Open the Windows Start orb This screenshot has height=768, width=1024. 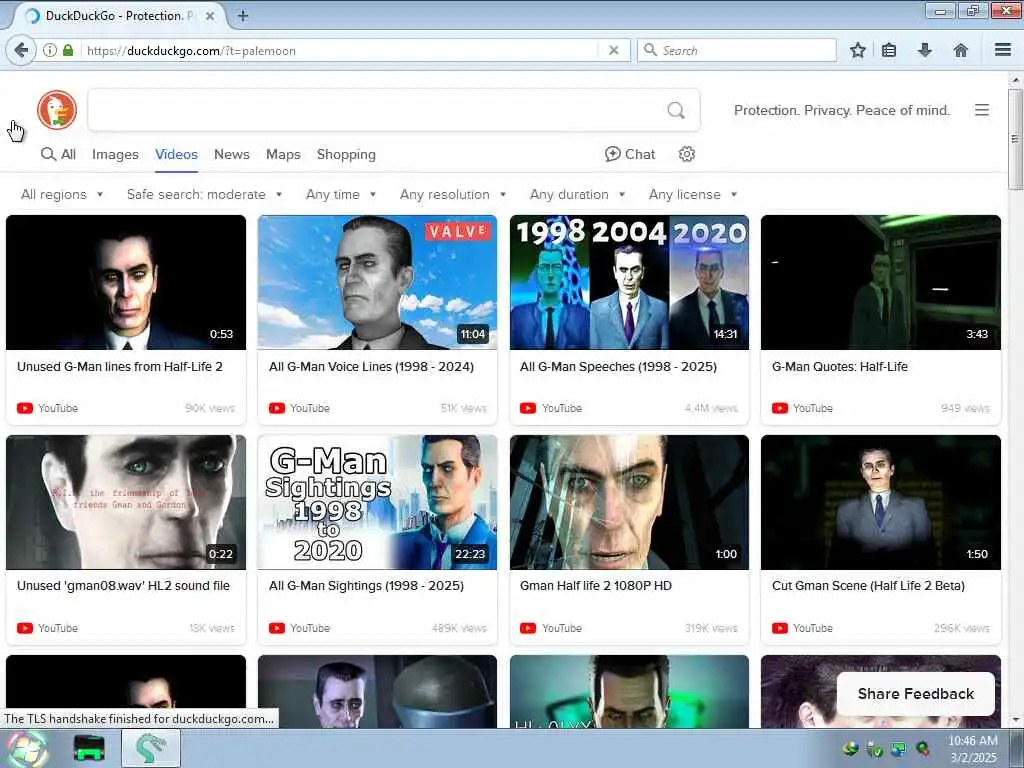26,749
